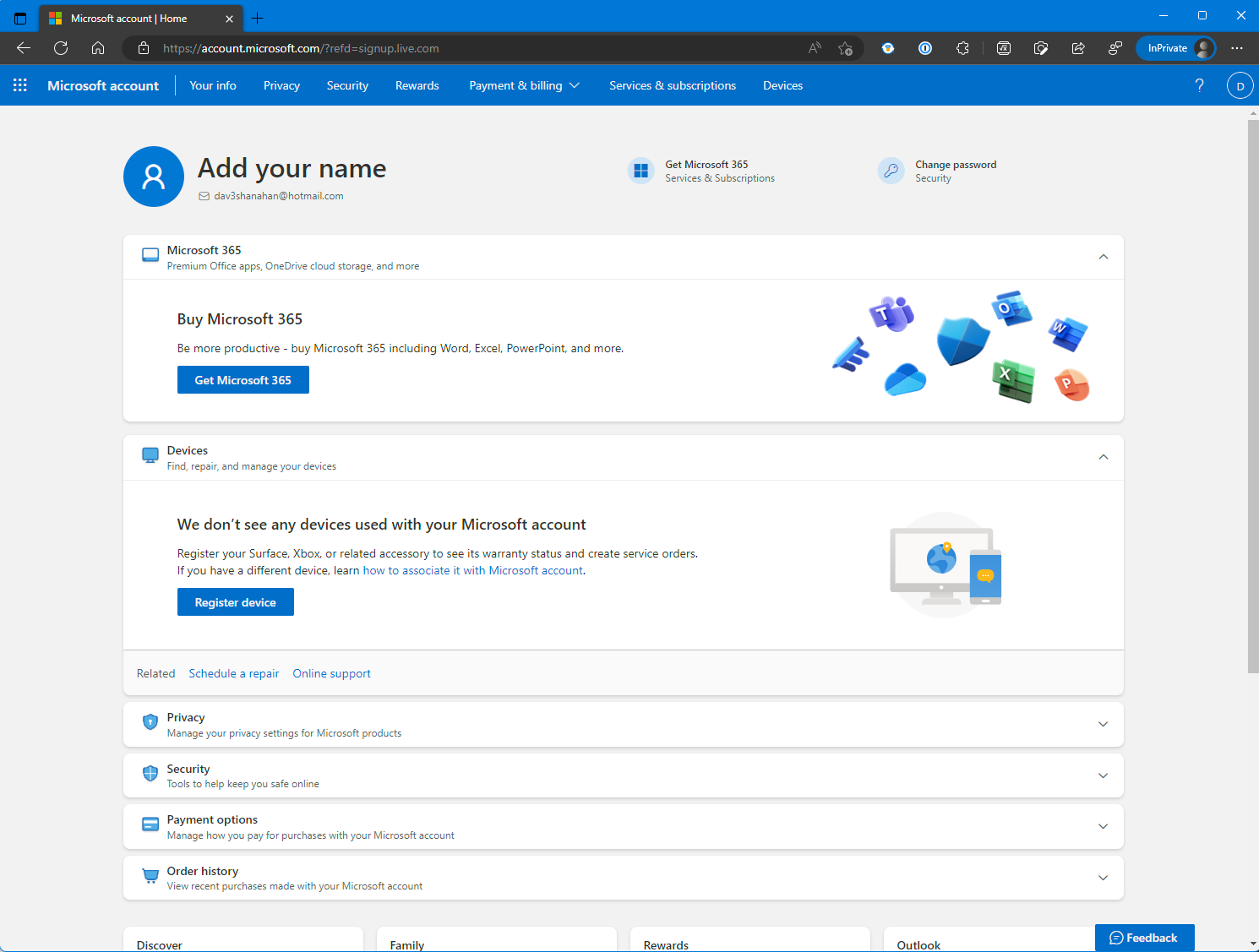The height and width of the screenshot is (952, 1259).
Task: Click the Payment options card icon
Action: point(150,824)
